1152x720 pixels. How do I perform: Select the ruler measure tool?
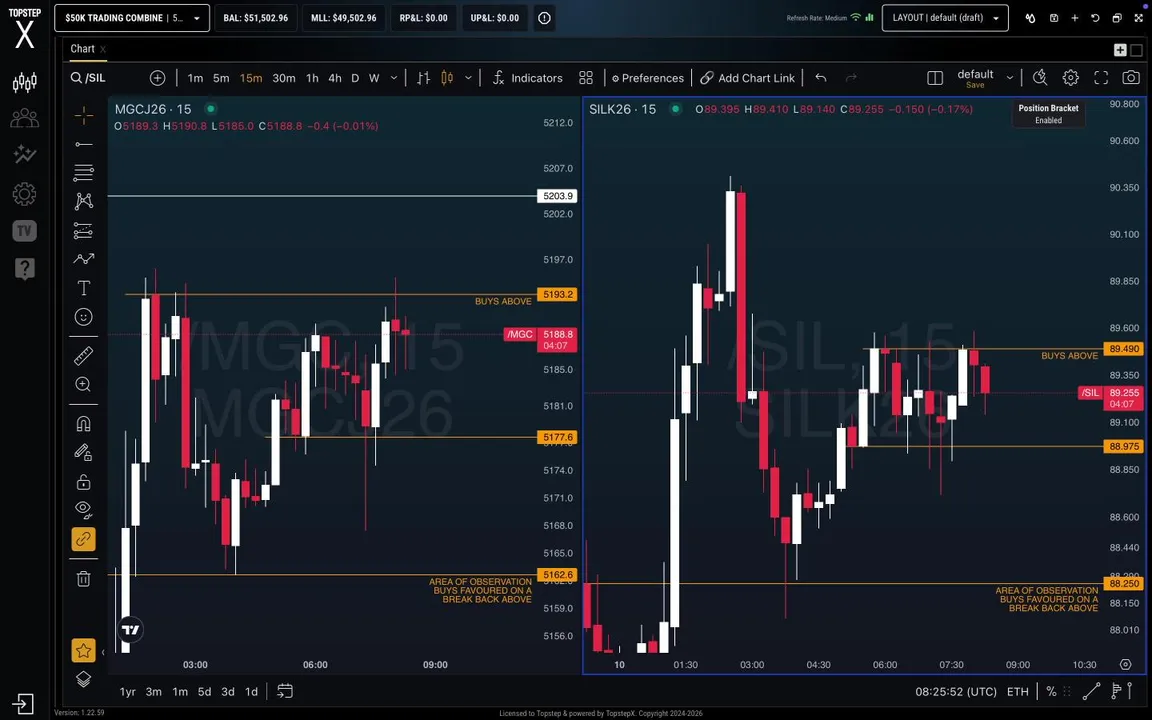(x=84, y=356)
